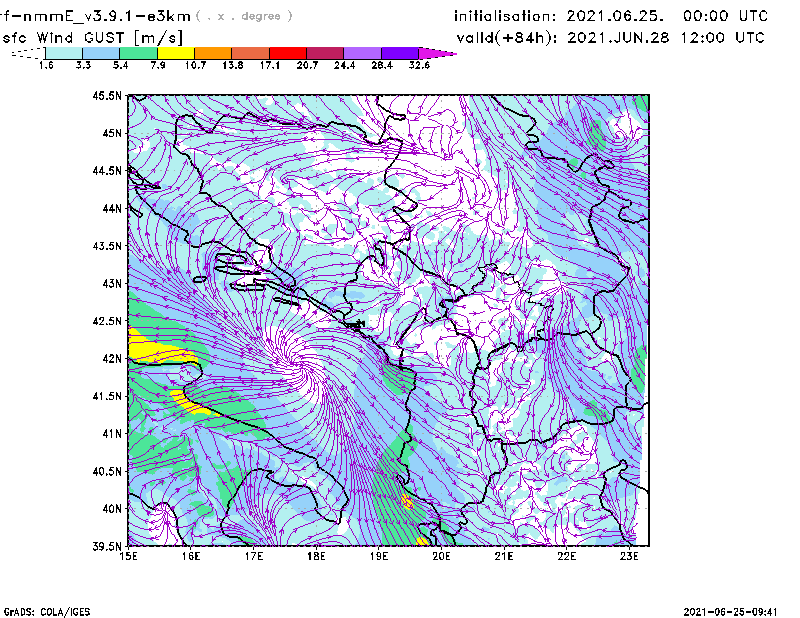Click the '17E' longitude label
This screenshot has width=800, height=618.
click(254, 556)
